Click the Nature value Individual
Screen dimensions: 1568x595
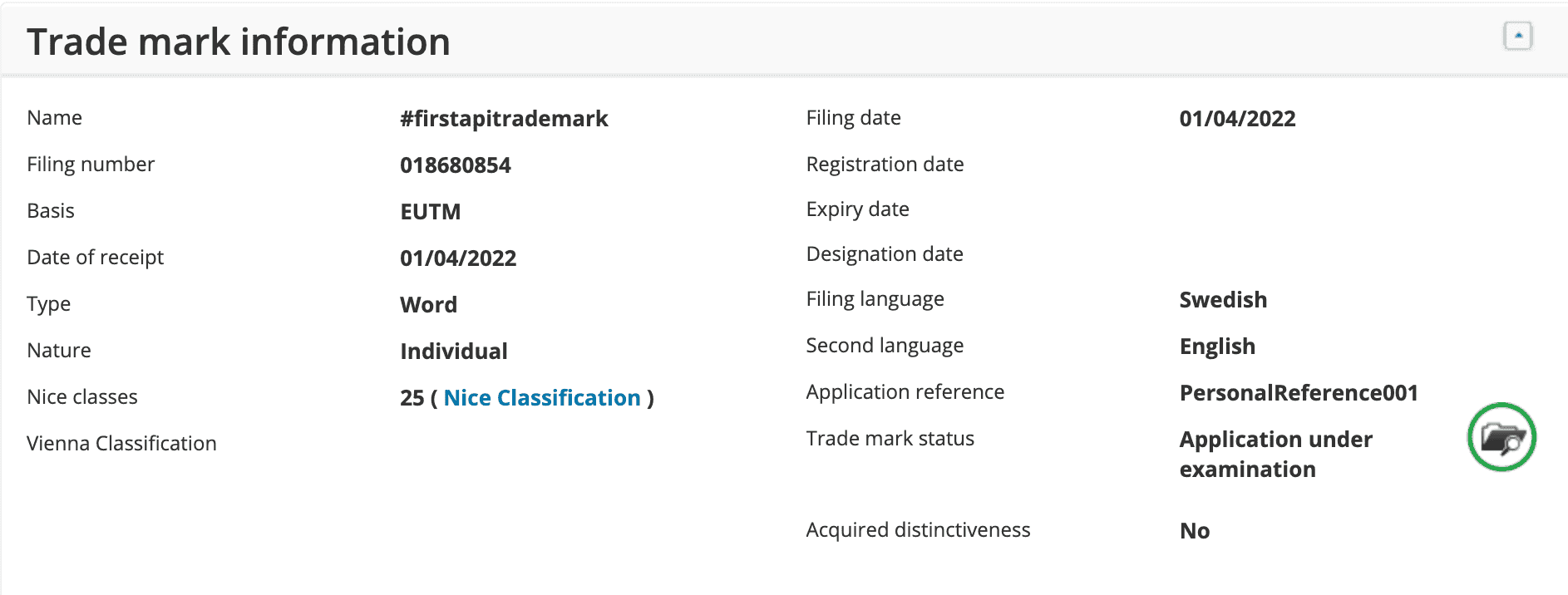pyautogui.click(x=453, y=351)
